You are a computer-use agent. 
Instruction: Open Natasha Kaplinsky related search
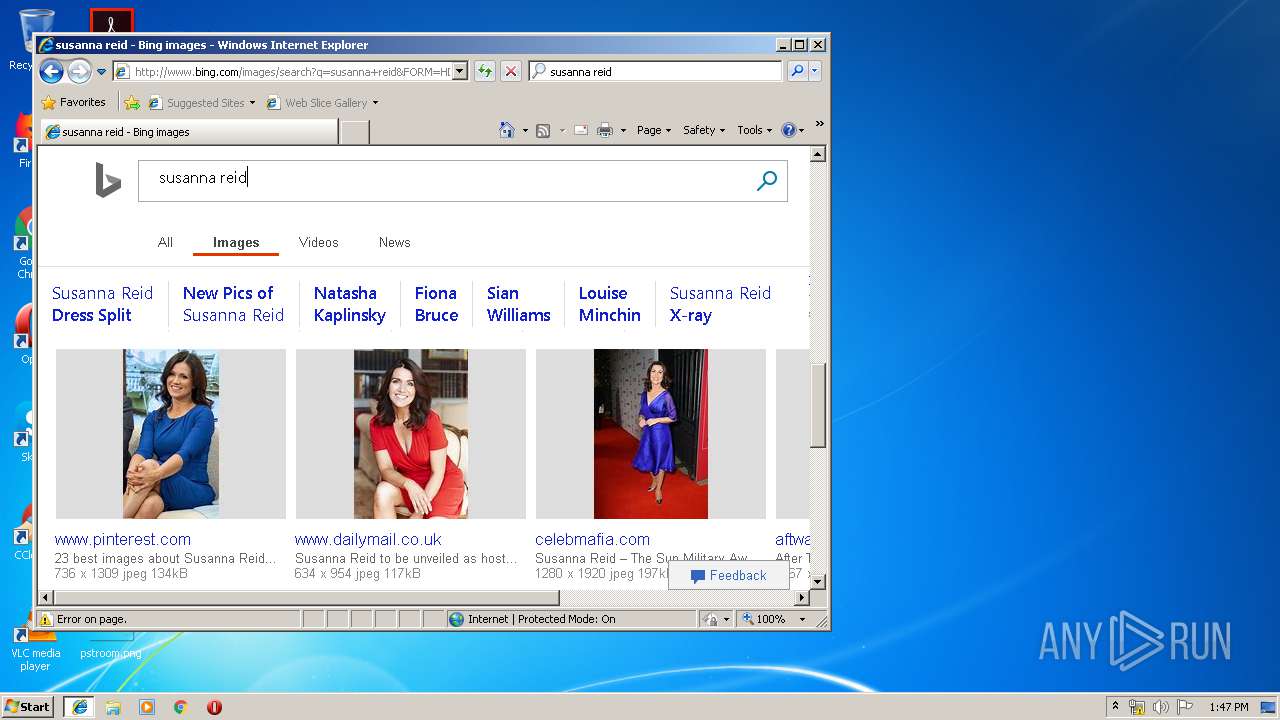(349, 304)
